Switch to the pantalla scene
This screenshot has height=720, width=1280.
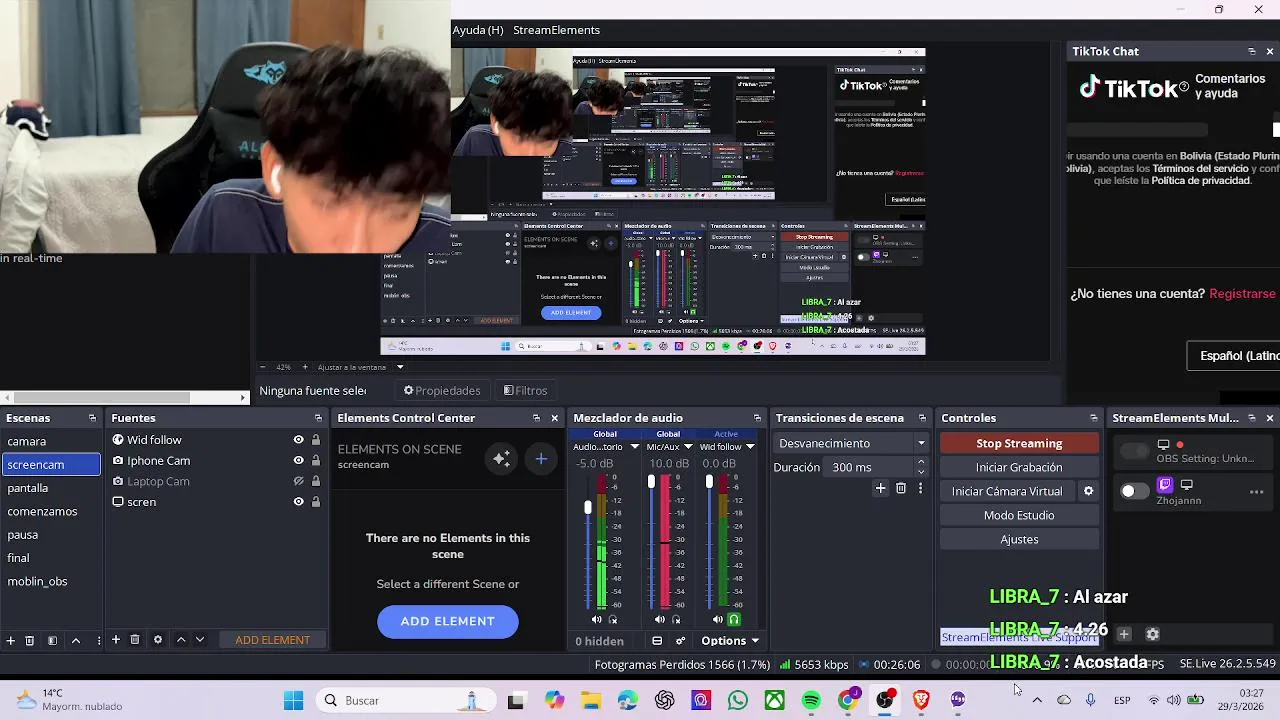(x=52, y=488)
